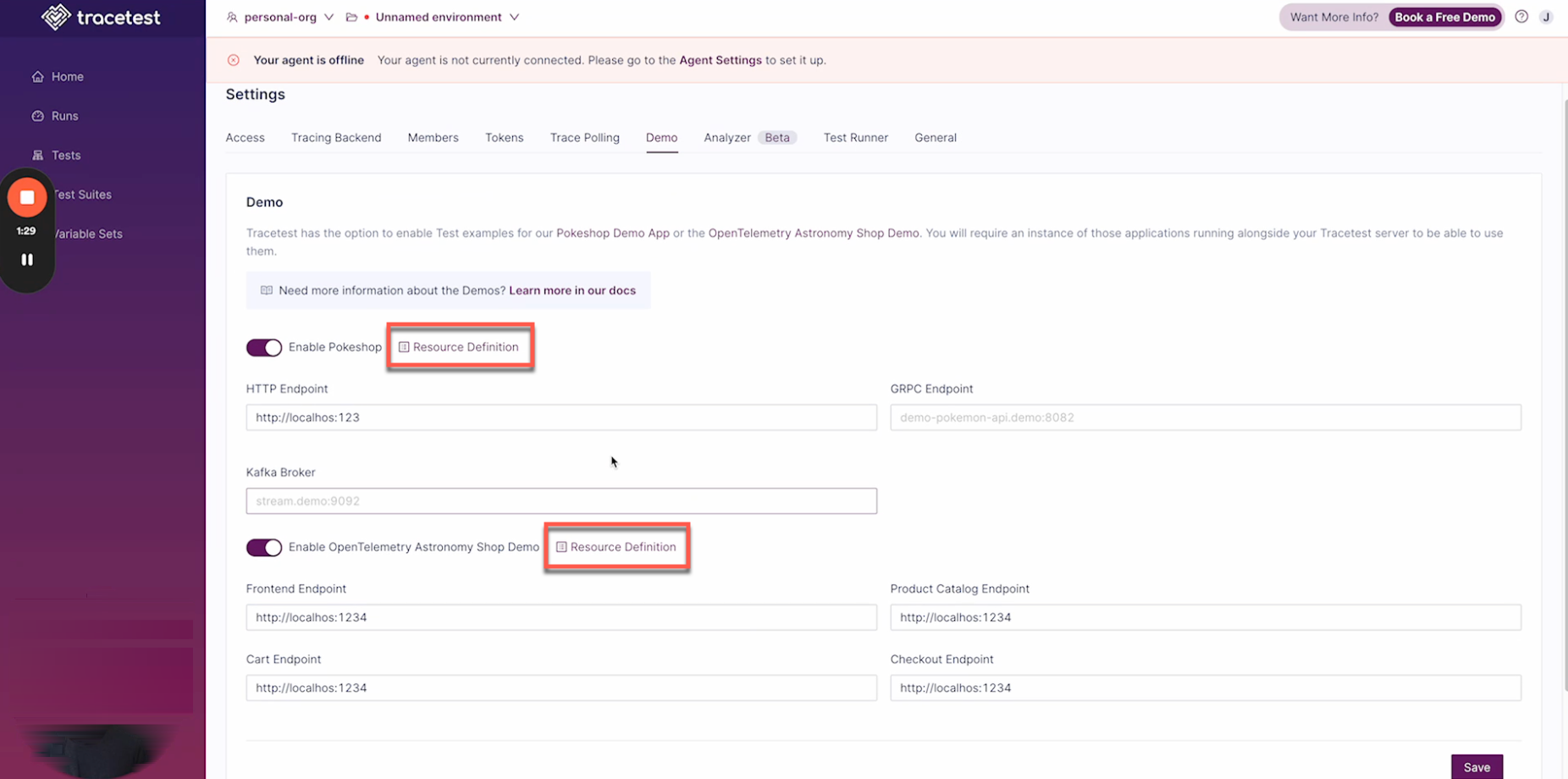Screen dimensions: 1568x779
Task: Save the demo settings
Action: pyautogui.click(x=1477, y=767)
